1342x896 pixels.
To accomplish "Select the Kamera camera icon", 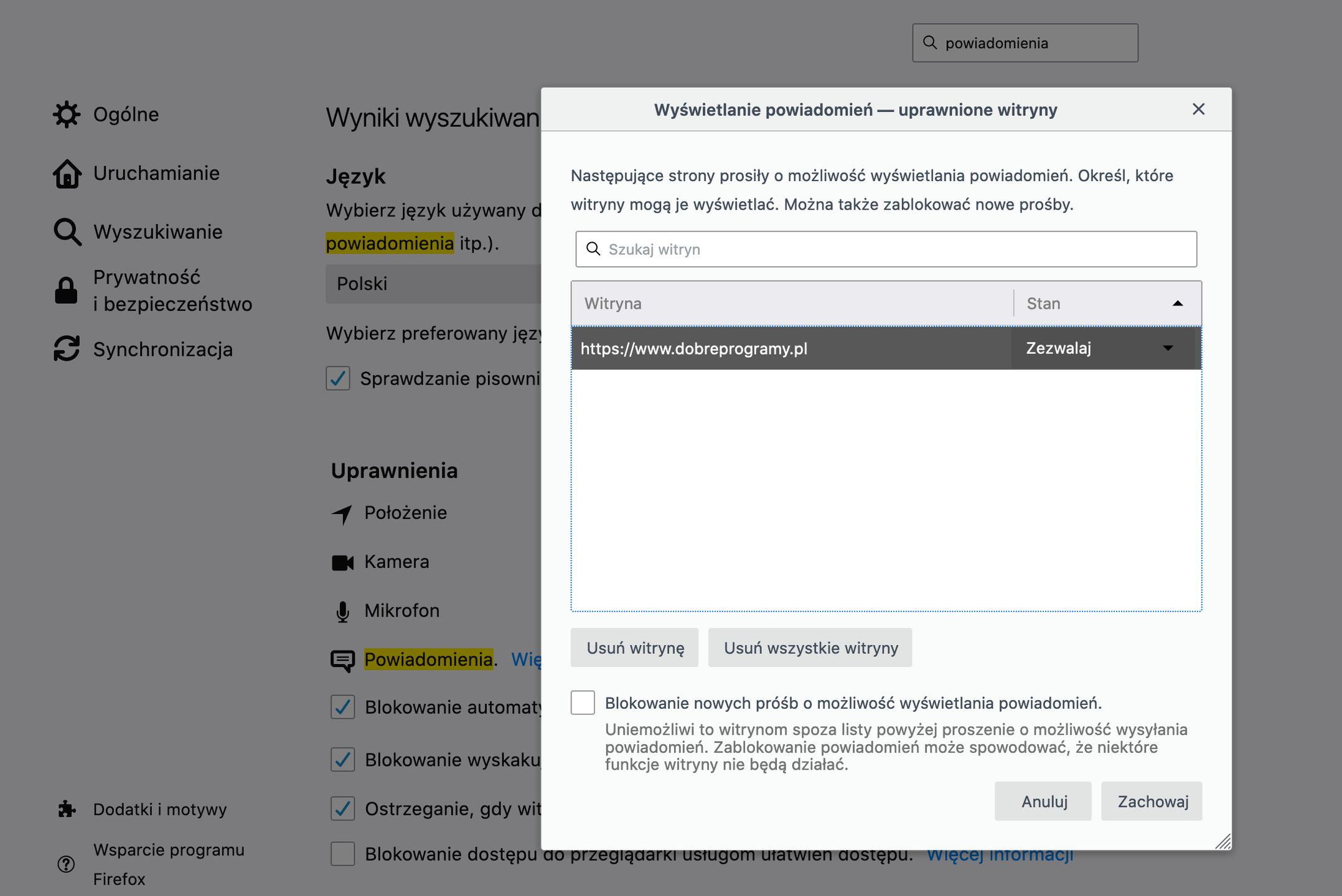I will tap(342, 562).
